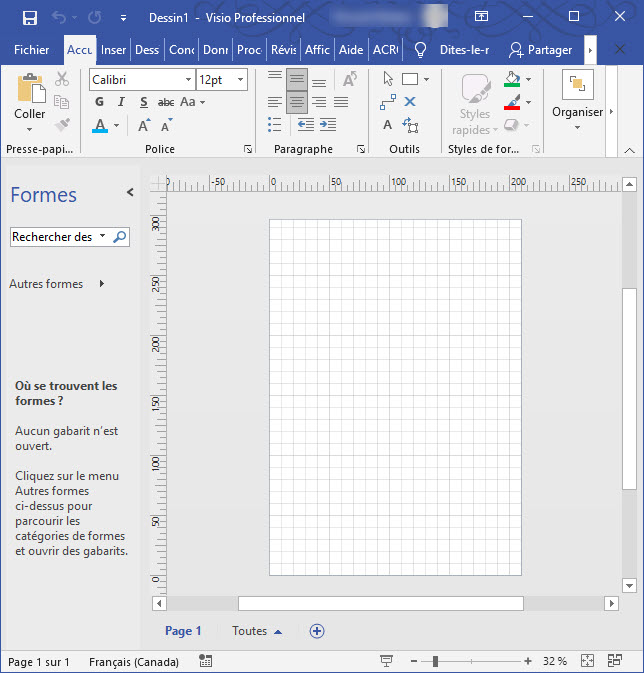Image resolution: width=644 pixels, height=673 pixels.
Task: Switch to the Insertion tab
Action: point(113,50)
